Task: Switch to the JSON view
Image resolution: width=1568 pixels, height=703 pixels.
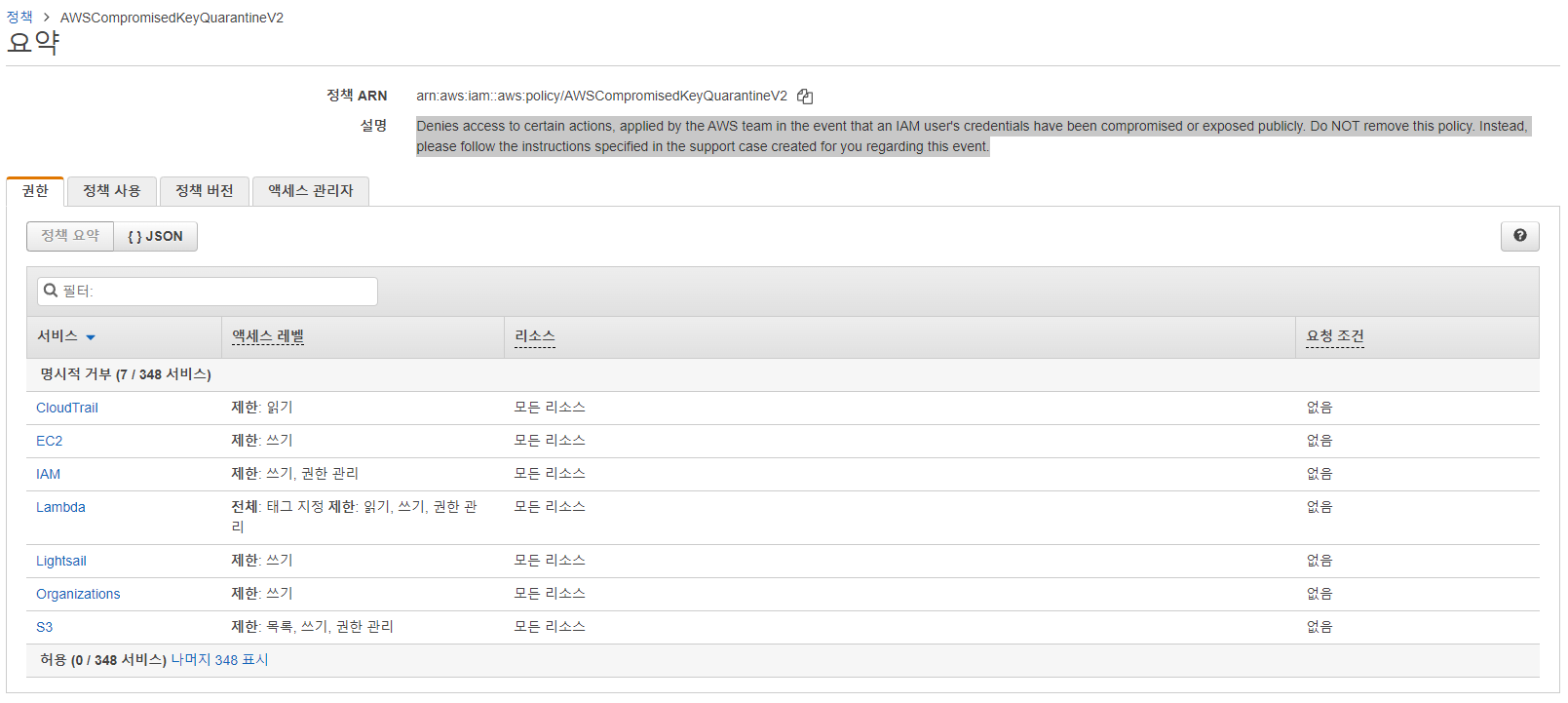Action: coord(156,236)
